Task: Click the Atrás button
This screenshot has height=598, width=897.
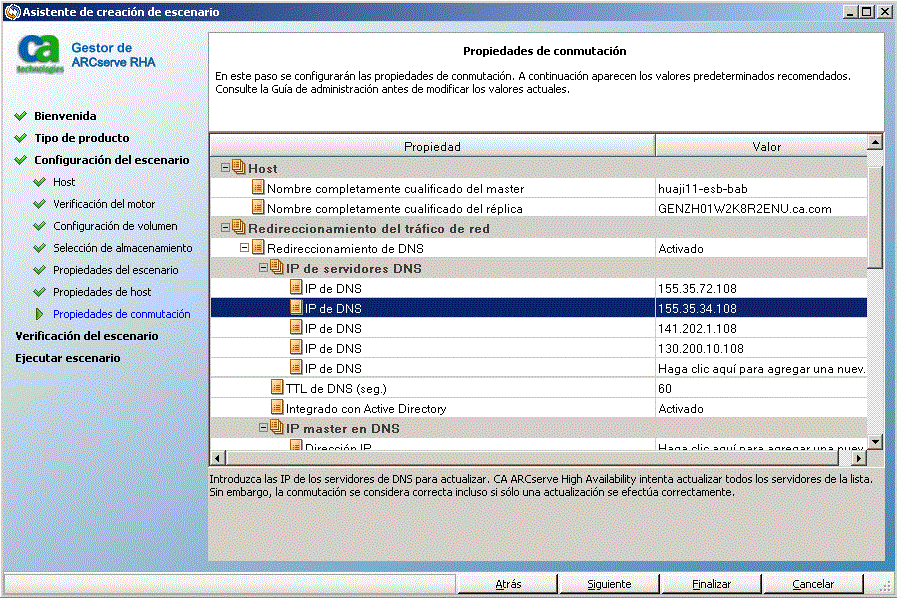Action: tap(508, 584)
